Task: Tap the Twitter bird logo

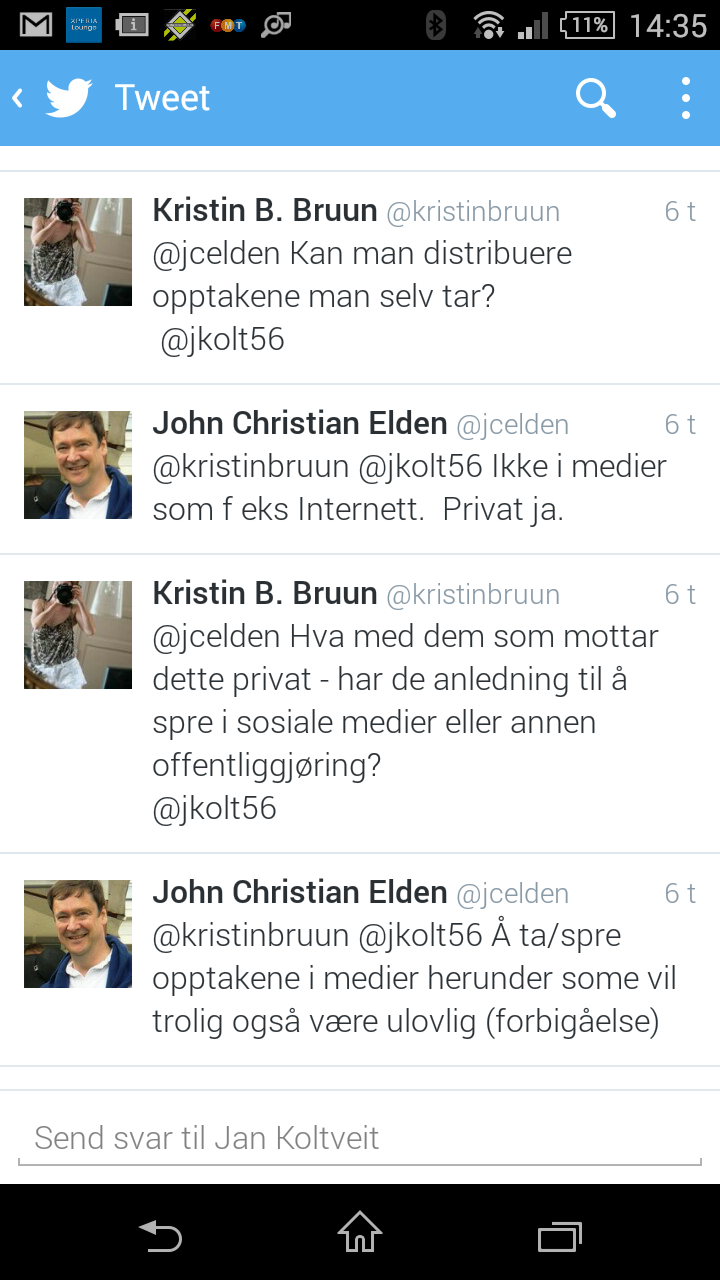Action: [69, 98]
